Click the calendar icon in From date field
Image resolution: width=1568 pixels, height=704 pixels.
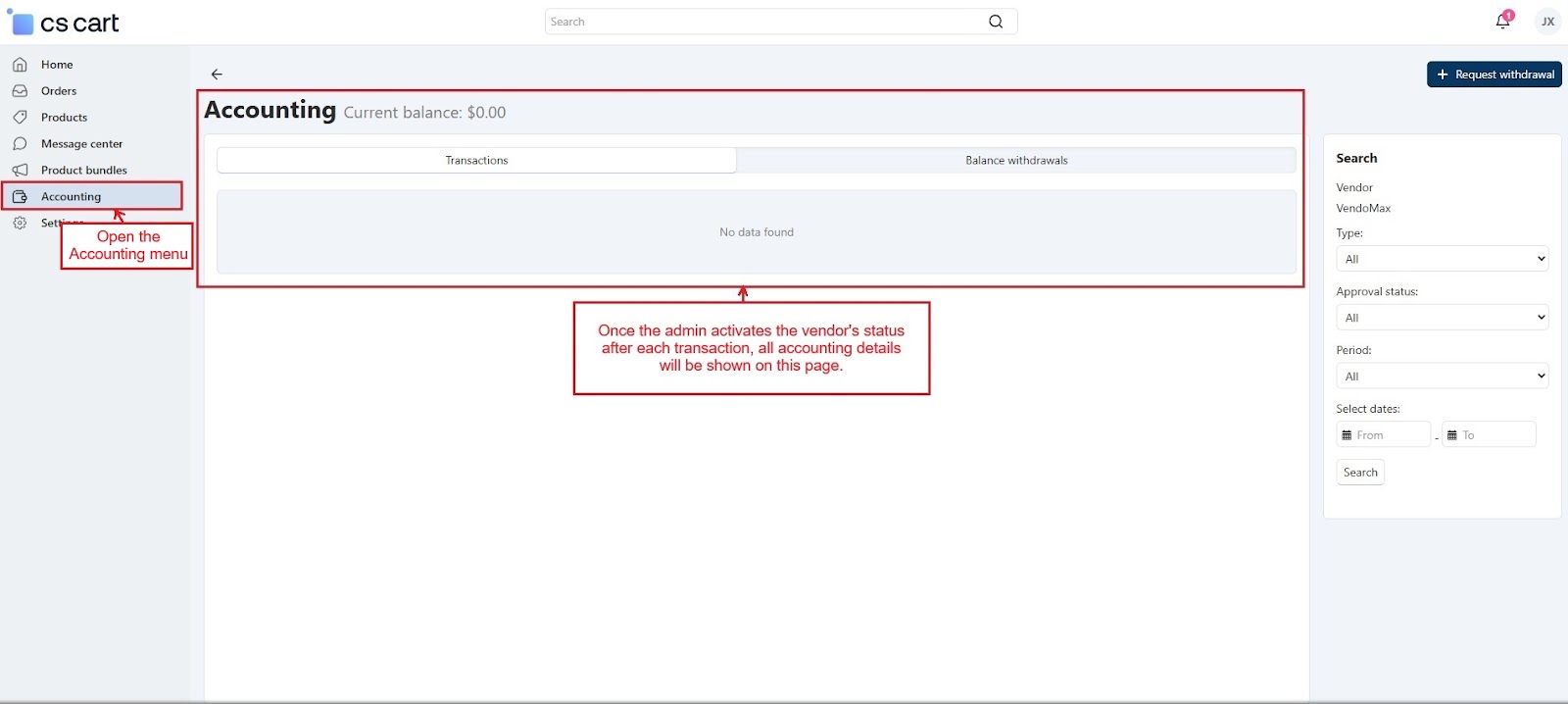1347,435
